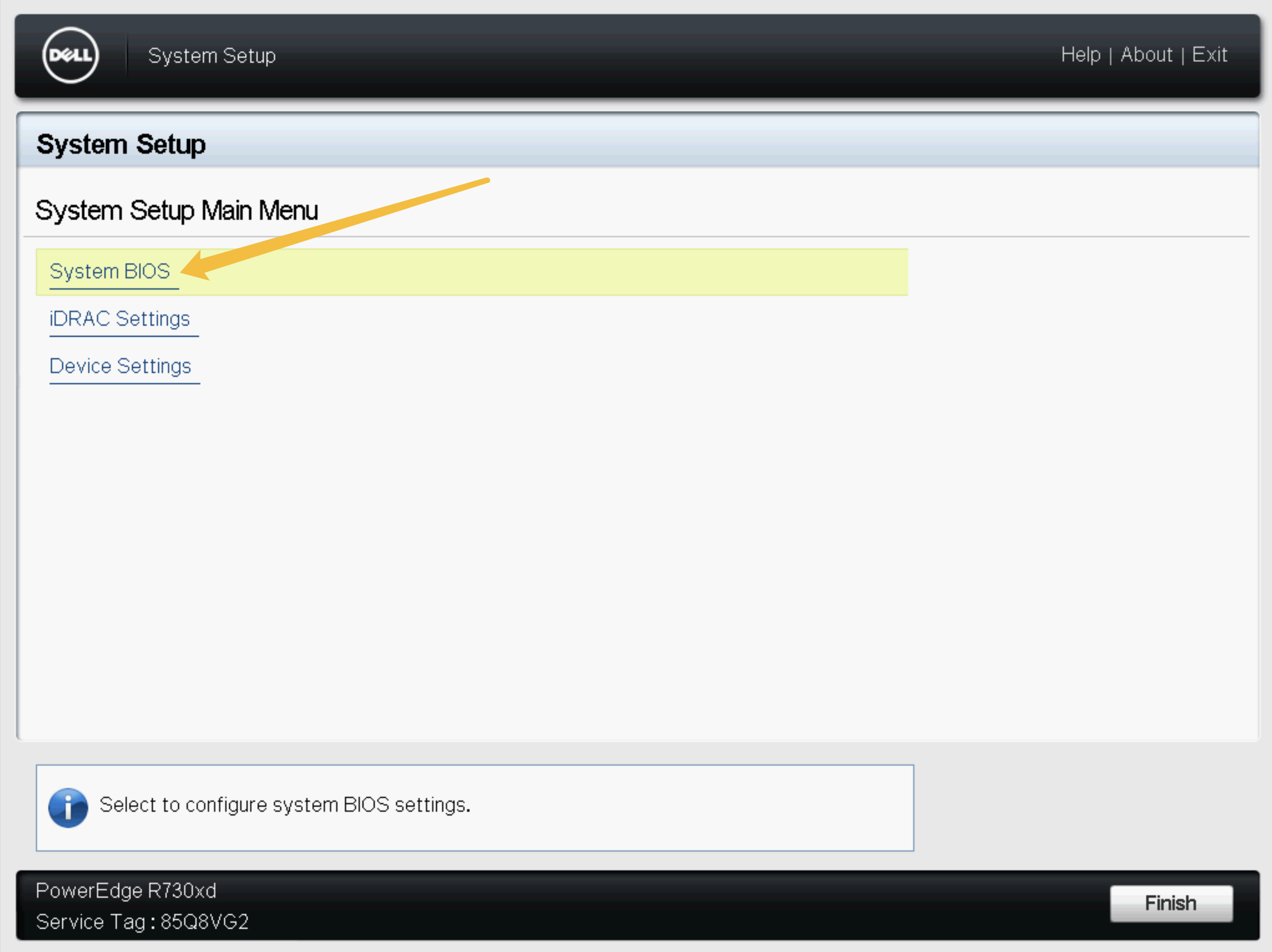The image size is (1272, 952).
Task: Click the blue information icon
Action: coord(68,807)
